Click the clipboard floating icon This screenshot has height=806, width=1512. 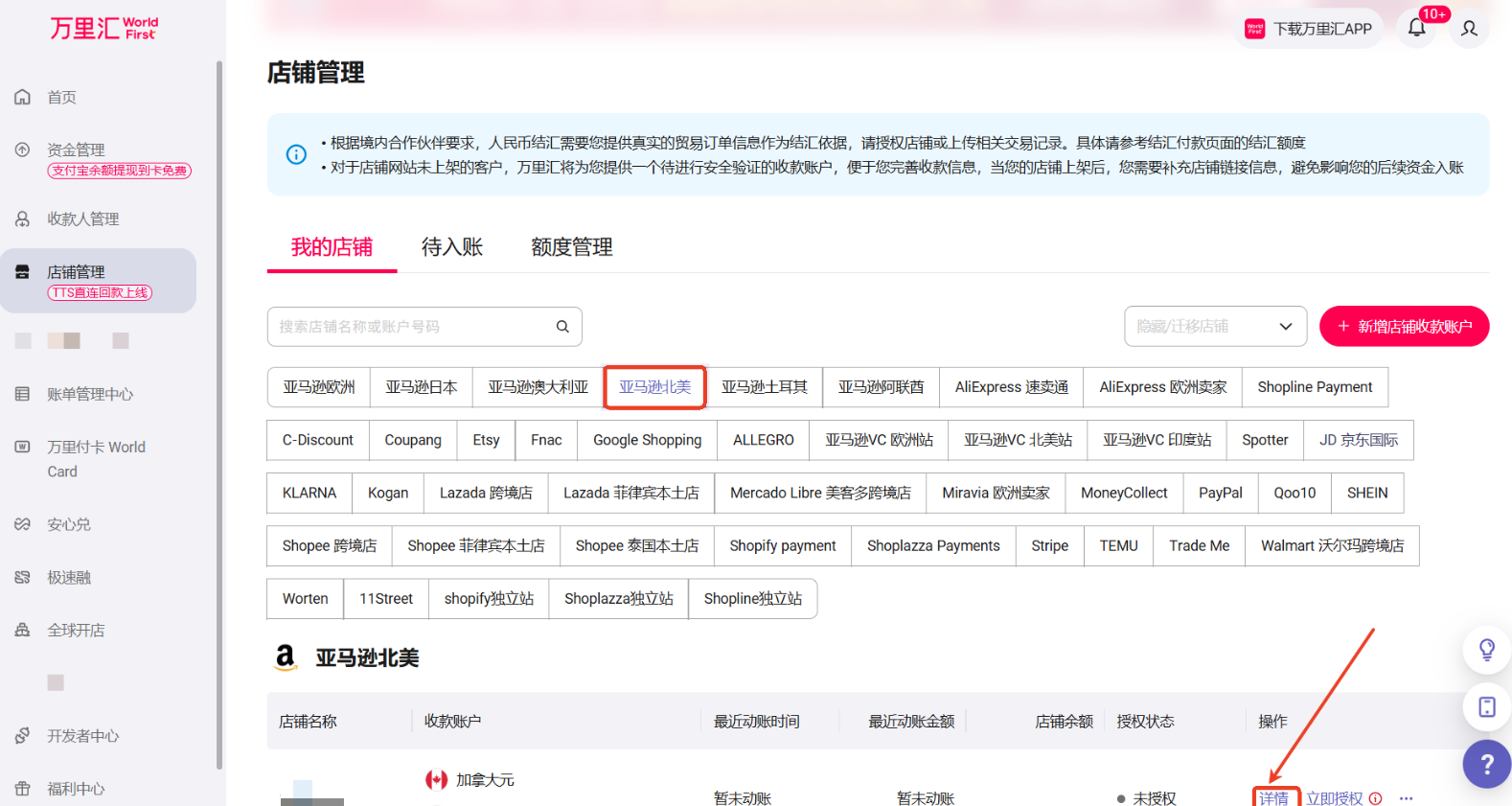(1486, 707)
